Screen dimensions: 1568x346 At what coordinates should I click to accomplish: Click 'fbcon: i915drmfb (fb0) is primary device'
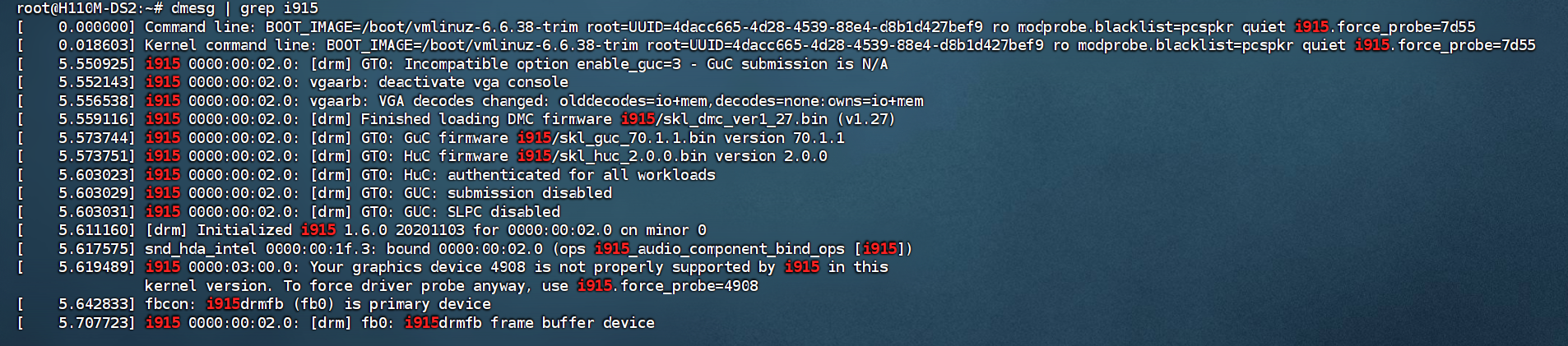(x=318, y=304)
